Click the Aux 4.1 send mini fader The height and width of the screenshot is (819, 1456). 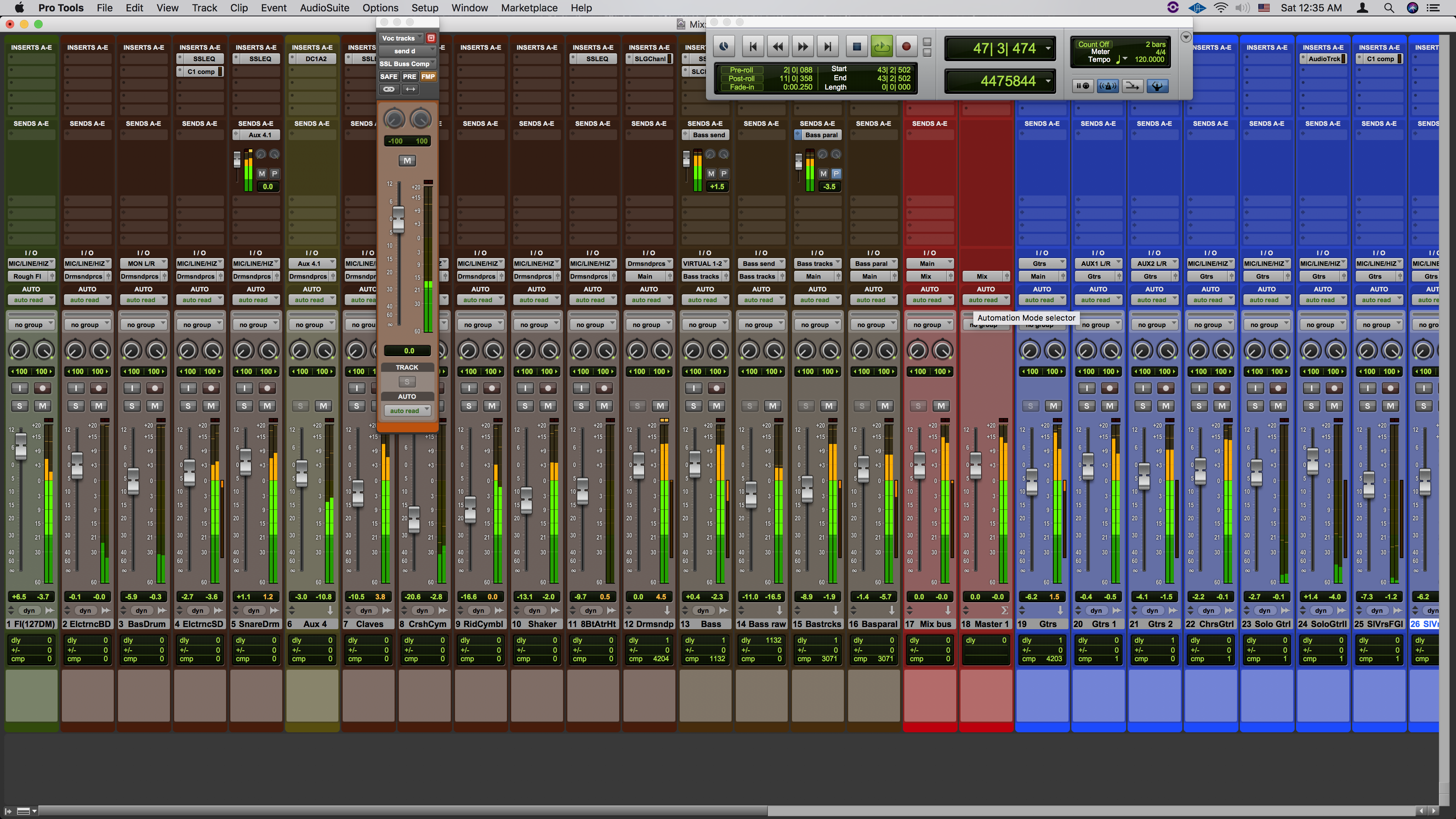(x=237, y=159)
